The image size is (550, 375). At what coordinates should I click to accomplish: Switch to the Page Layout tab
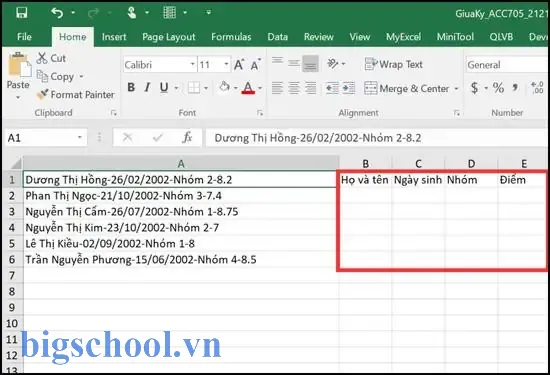(169, 37)
